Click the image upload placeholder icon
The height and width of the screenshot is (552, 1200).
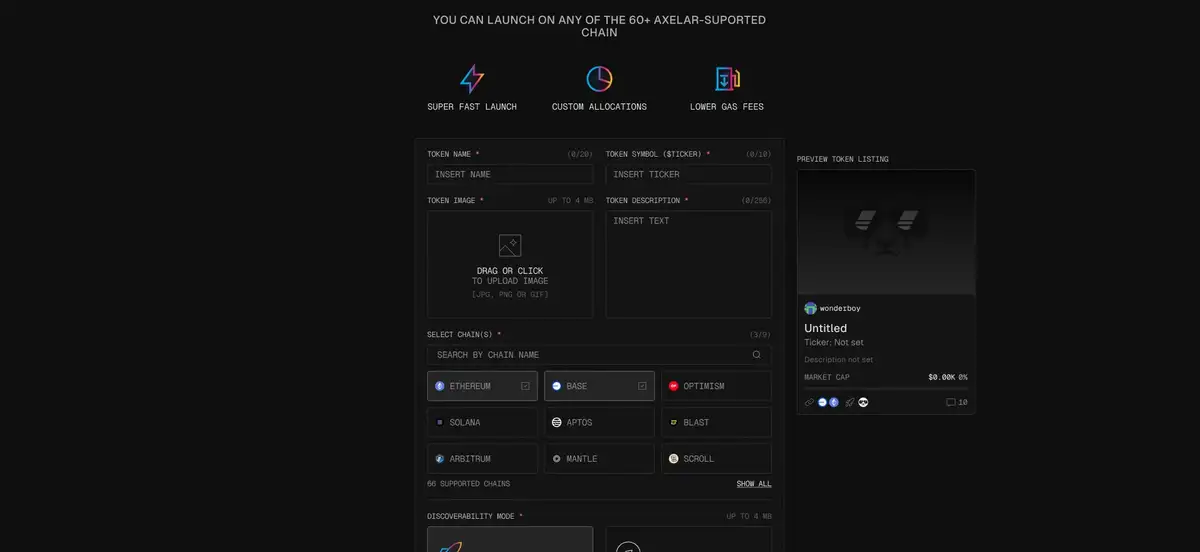pos(510,245)
